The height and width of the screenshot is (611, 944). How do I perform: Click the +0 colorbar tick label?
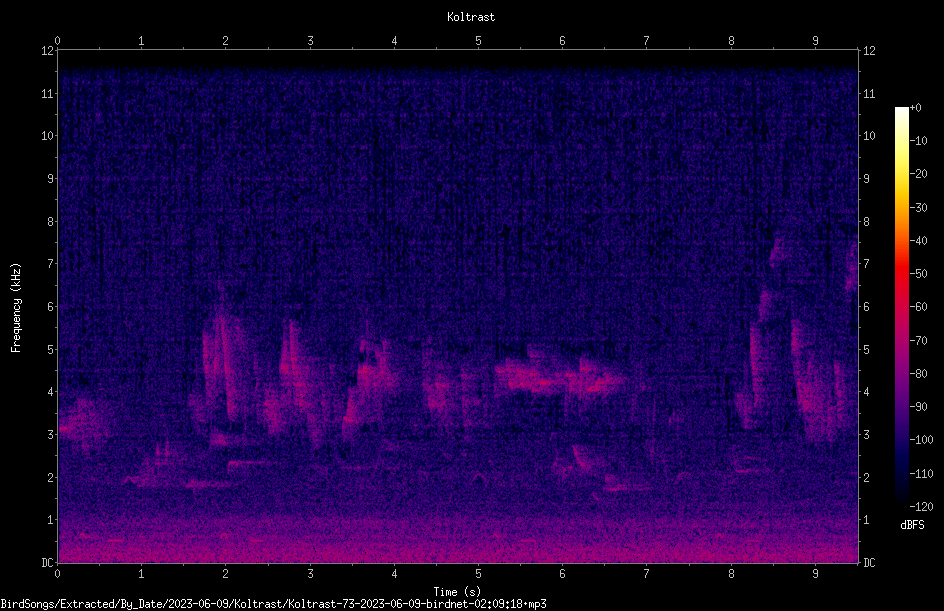(x=915, y=108)
